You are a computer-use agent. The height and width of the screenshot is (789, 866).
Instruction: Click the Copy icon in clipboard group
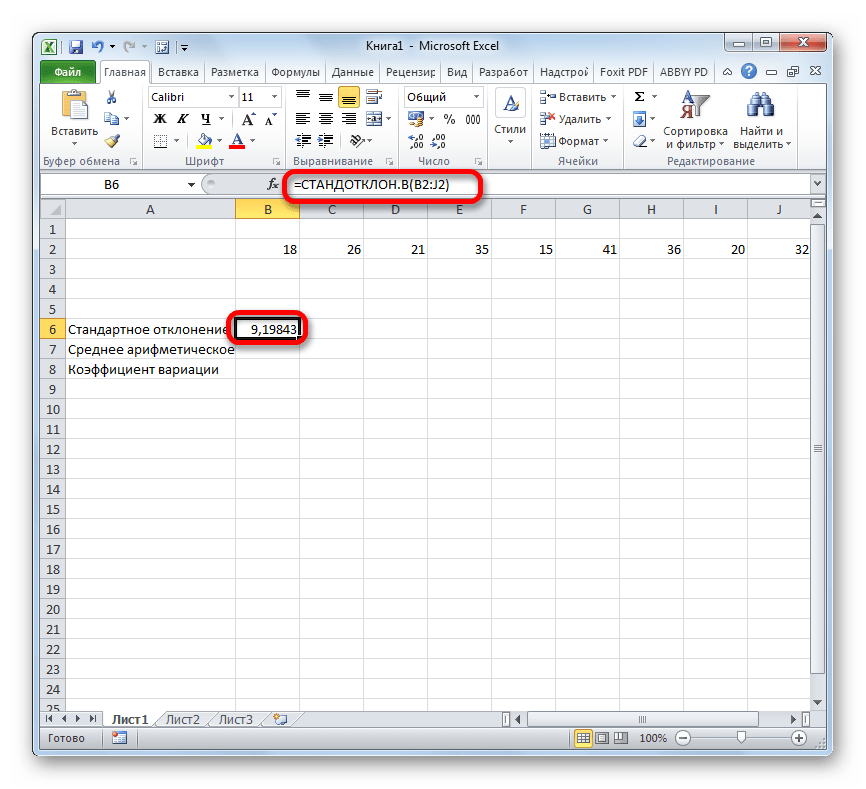[x=112, y=119]
